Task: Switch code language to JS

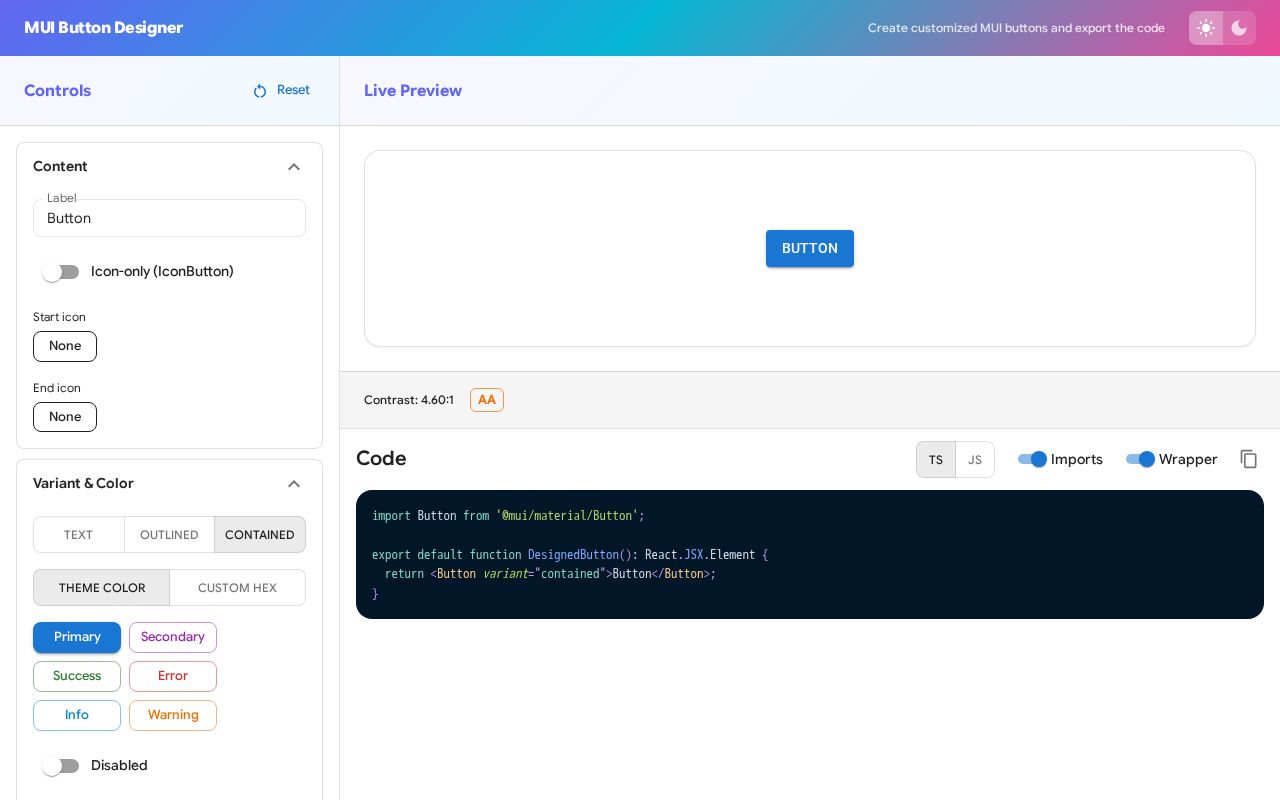Action: pos(975,460)
